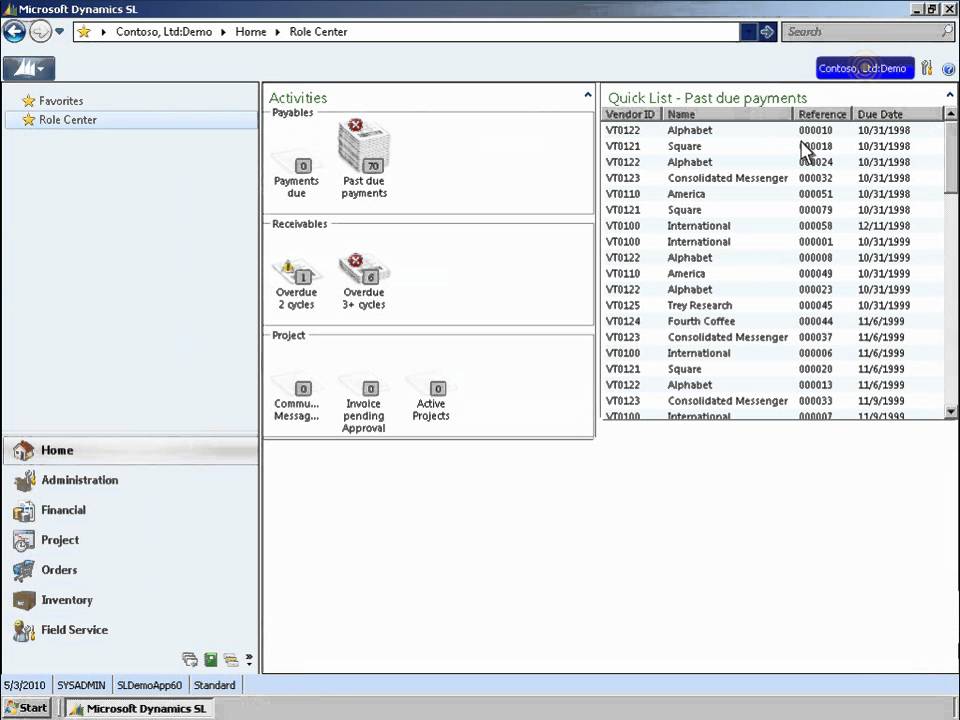Open the Microsoft Dynamics sailboat menu button
Image resolution: width=960 pixels, height=720 pixels.
pos(29,68)
